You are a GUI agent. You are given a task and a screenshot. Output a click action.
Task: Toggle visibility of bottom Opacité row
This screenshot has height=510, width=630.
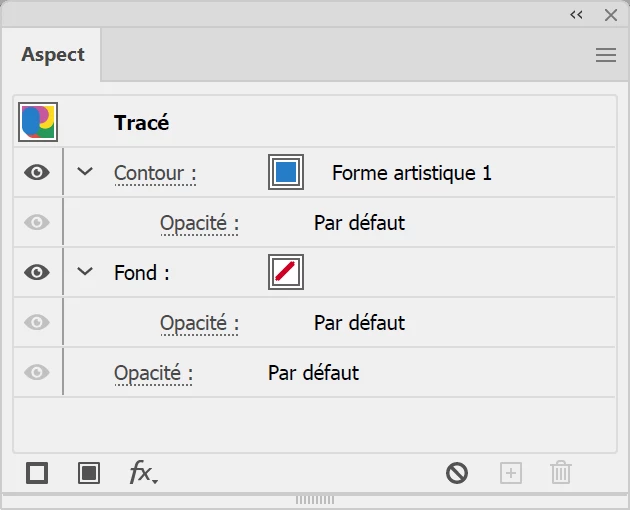click(37, 372)
